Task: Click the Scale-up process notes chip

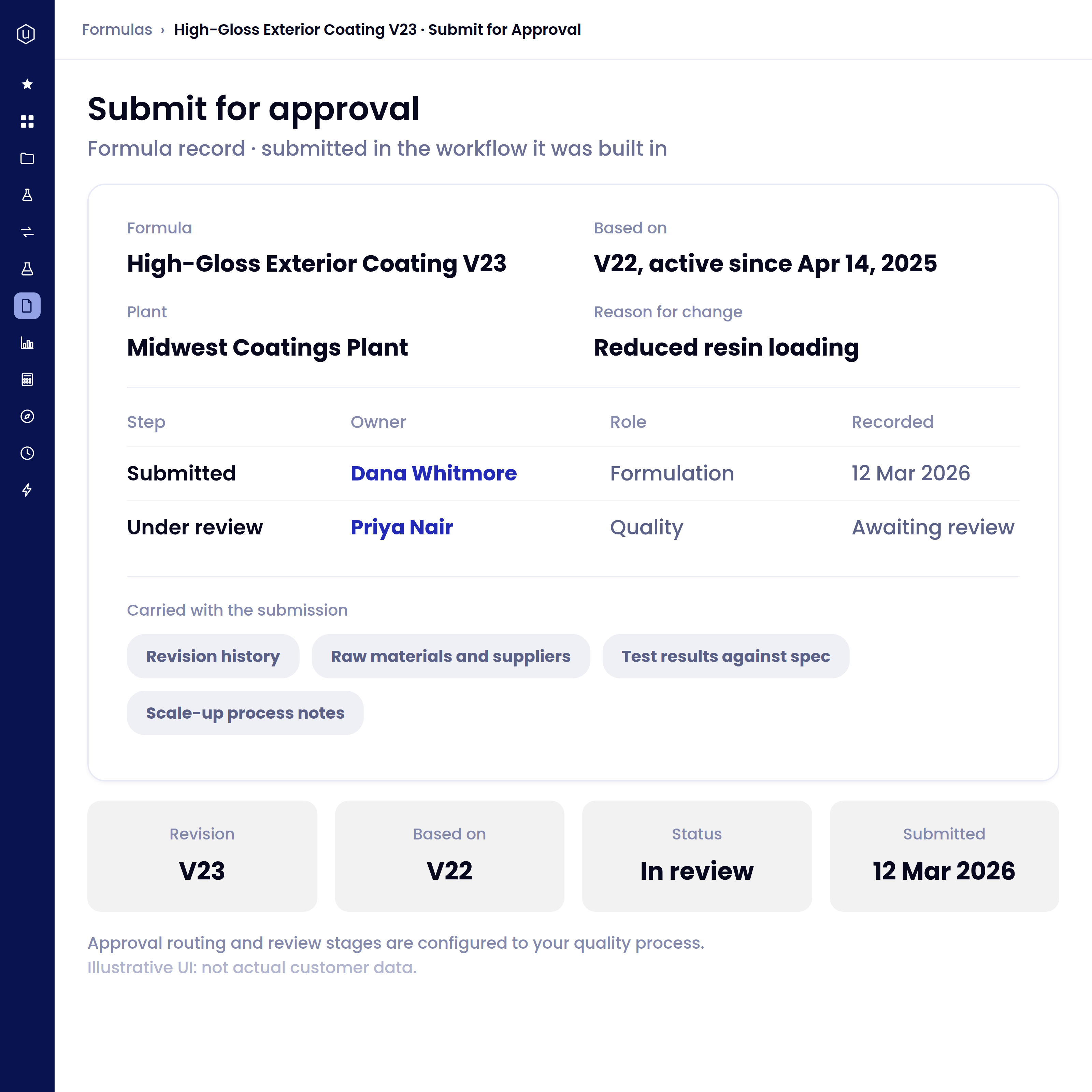Action: click(x=245, y=713)
